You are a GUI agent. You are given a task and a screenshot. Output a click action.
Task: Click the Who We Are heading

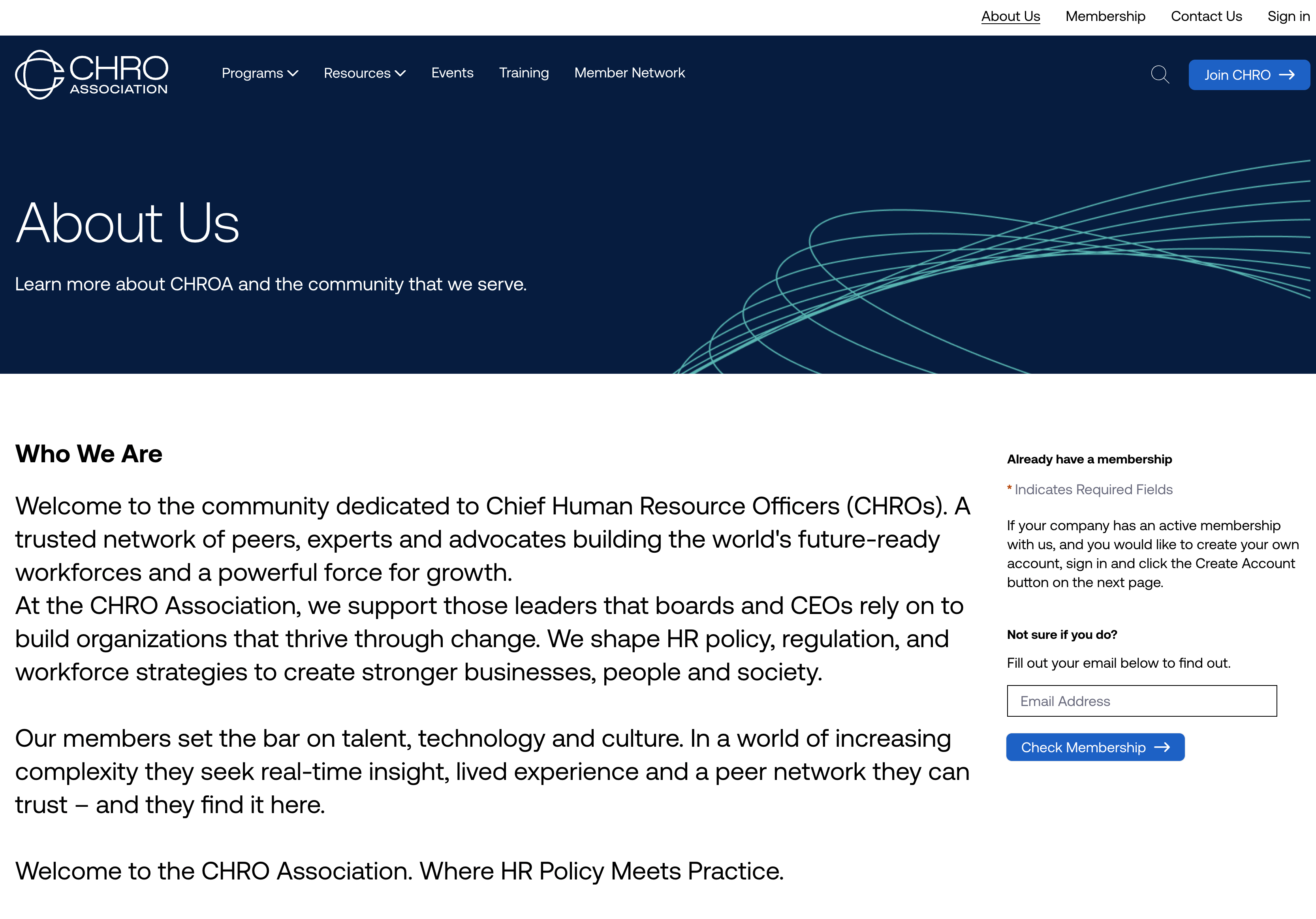[x=89, y=454]
